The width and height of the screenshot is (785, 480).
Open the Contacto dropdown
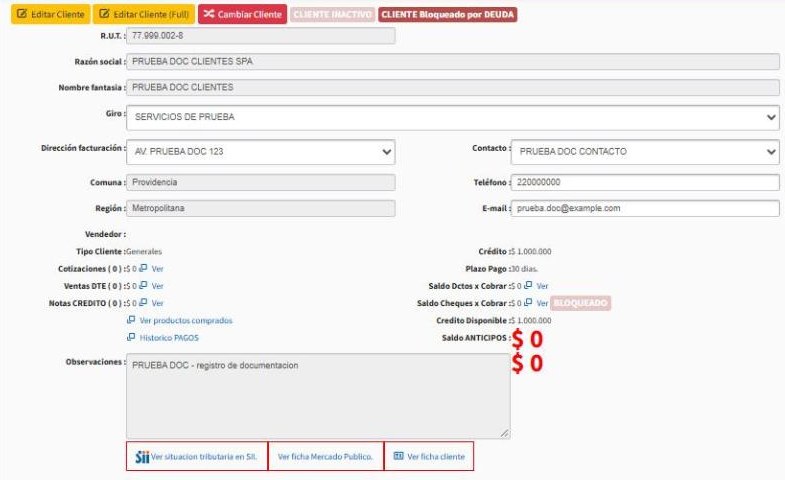[x=645, y=152]
